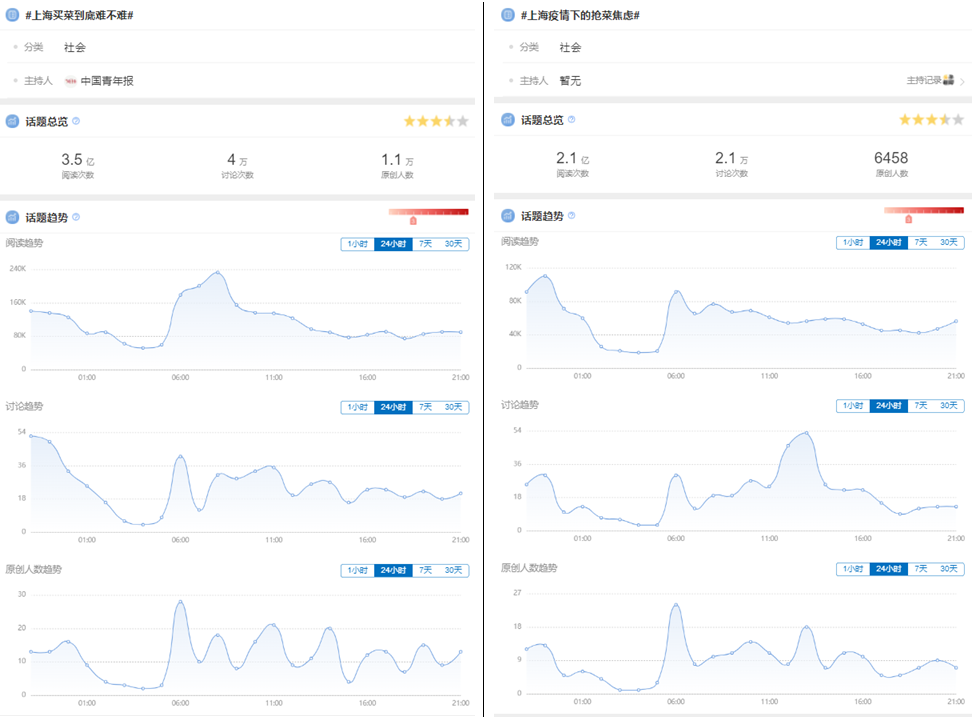The height and width of the screenshot is (717, 980).
Task: Open the 中国青年报 host link
Action: [107, 81]
